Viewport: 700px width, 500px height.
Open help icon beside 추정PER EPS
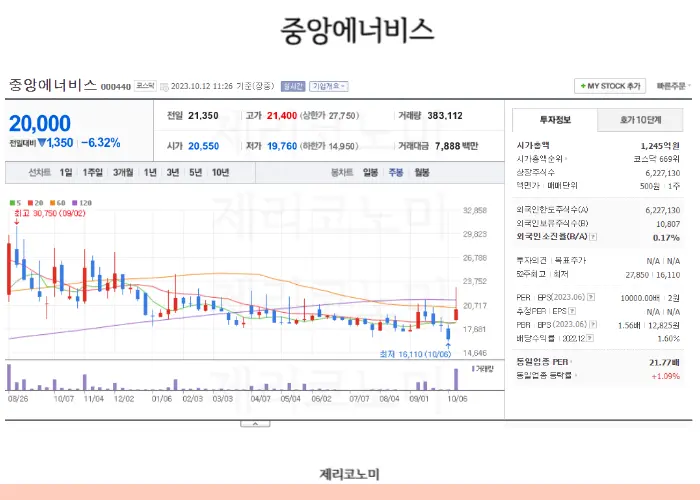(x=572, y=311)
